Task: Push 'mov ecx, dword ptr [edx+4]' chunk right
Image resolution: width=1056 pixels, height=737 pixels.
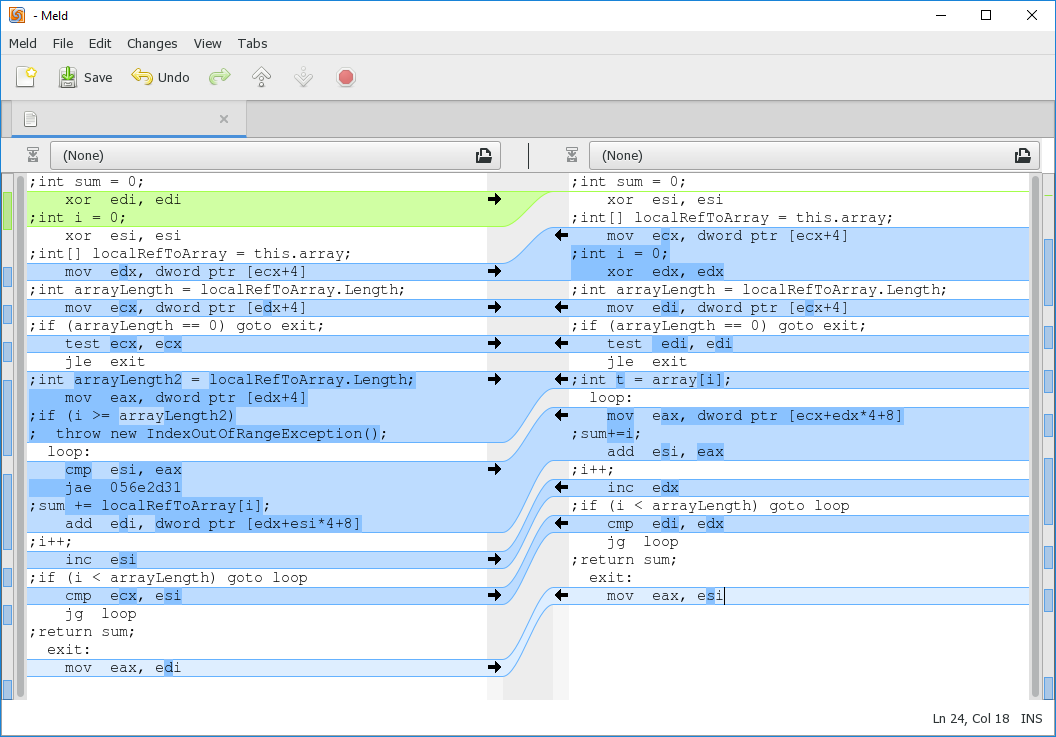Action: [x=494, y=307]
